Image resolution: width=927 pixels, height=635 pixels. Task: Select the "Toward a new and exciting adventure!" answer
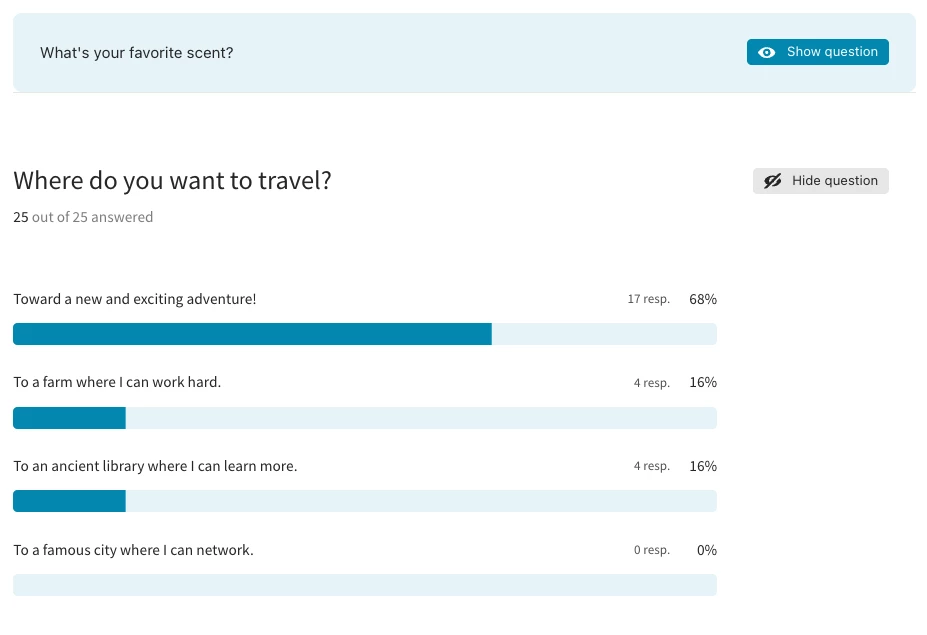click(x=135, y=299)
